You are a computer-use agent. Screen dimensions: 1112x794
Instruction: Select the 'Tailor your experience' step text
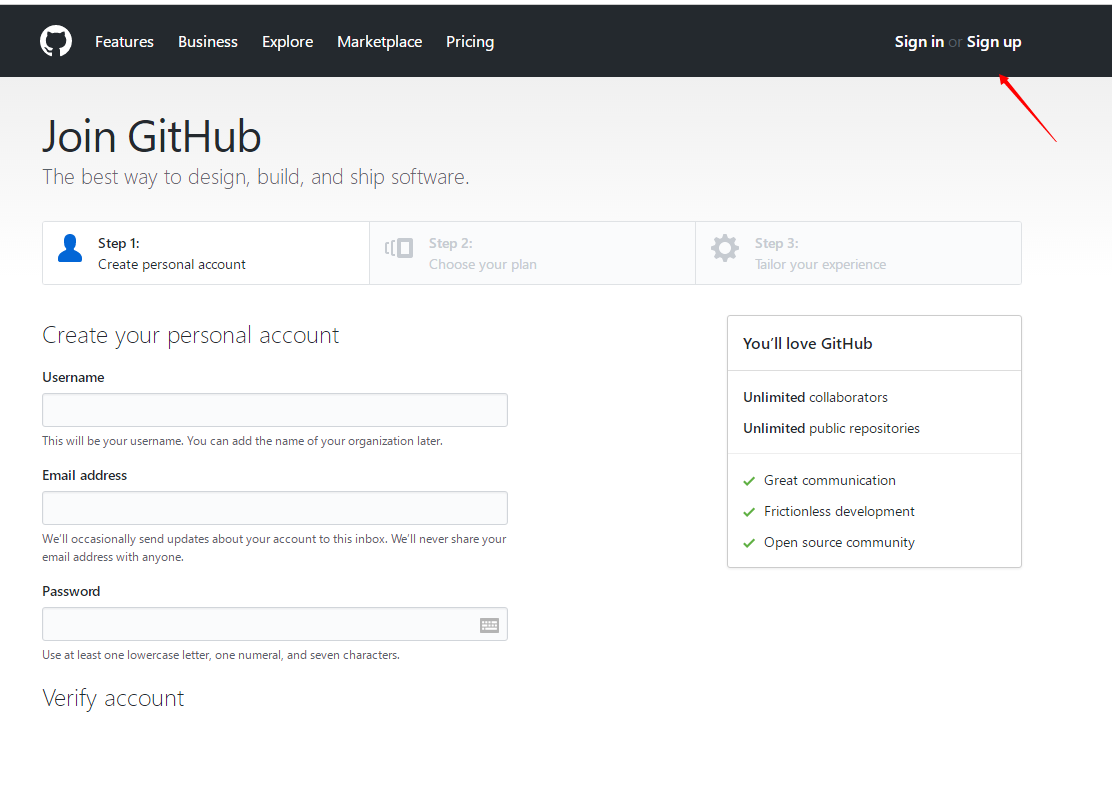(x=821, y=264)
